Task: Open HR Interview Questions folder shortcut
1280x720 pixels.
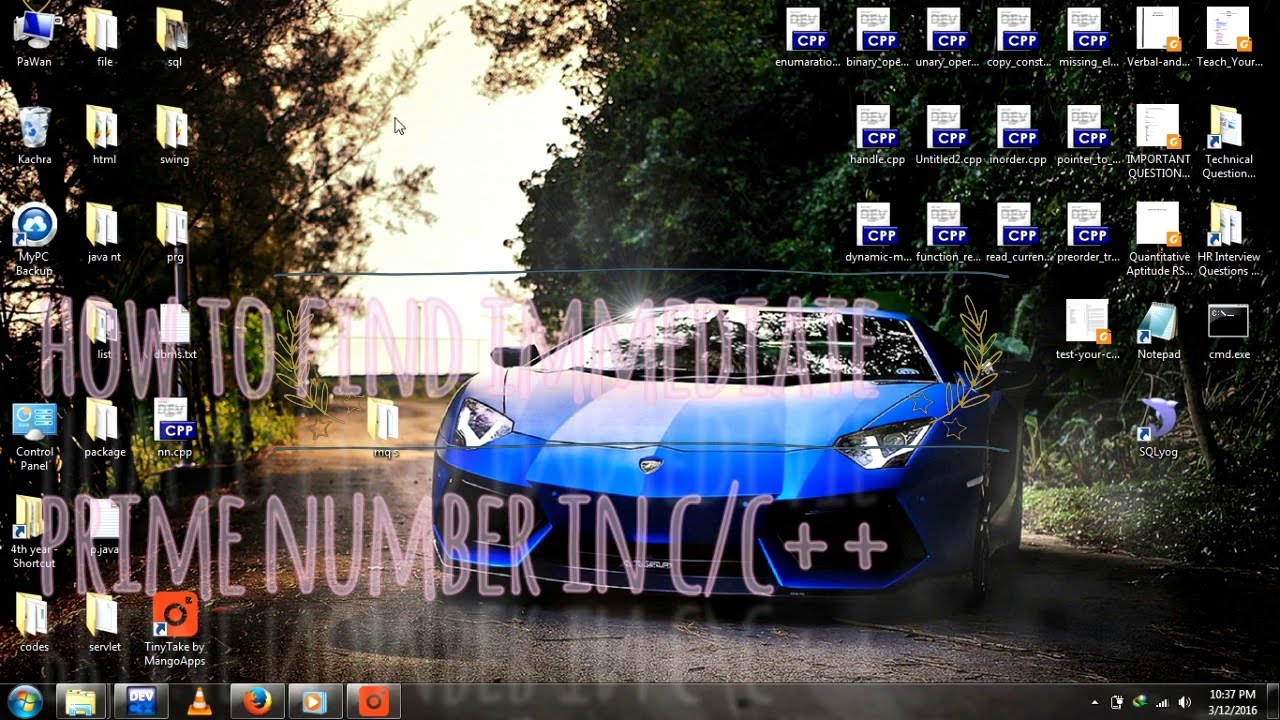Action: (1228, 239)
